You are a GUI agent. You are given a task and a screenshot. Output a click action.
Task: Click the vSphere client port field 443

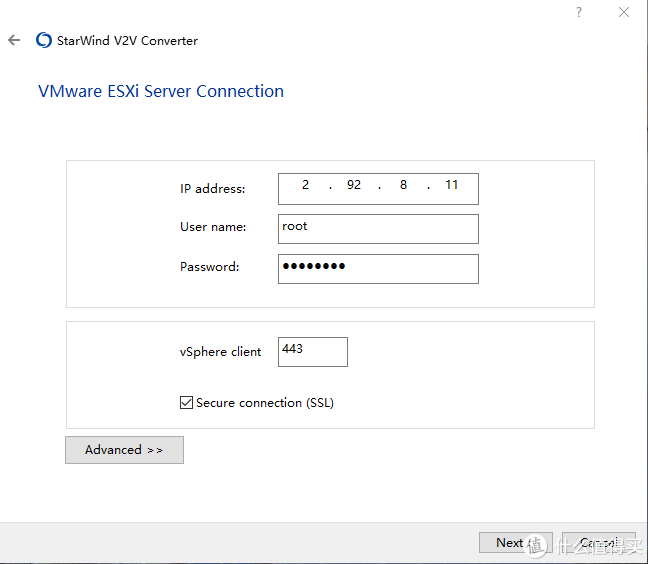click(313, 352)
